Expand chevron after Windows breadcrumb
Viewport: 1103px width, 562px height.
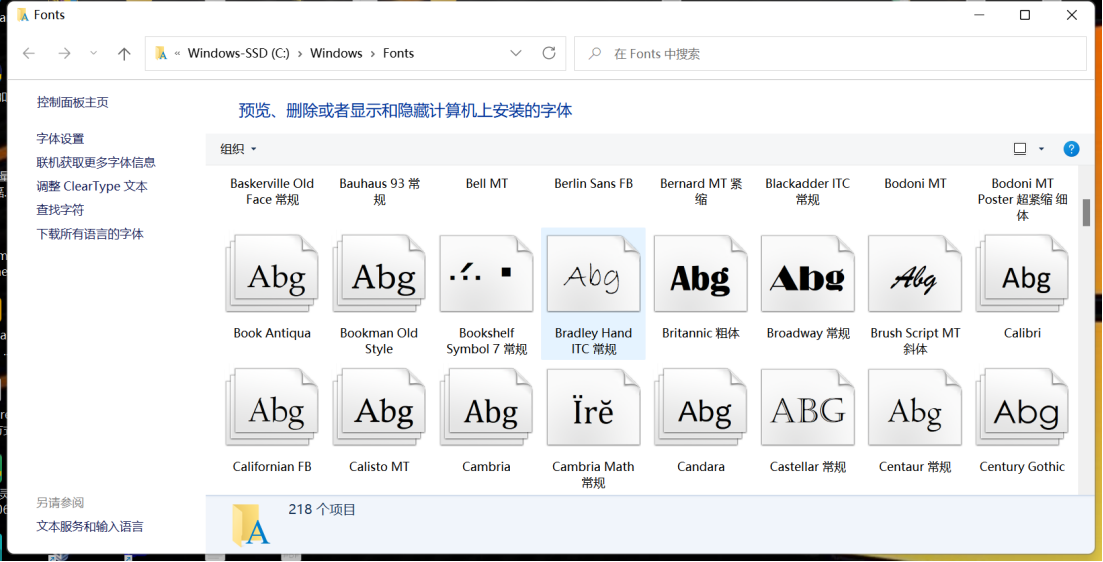click(x=373, y=53)
